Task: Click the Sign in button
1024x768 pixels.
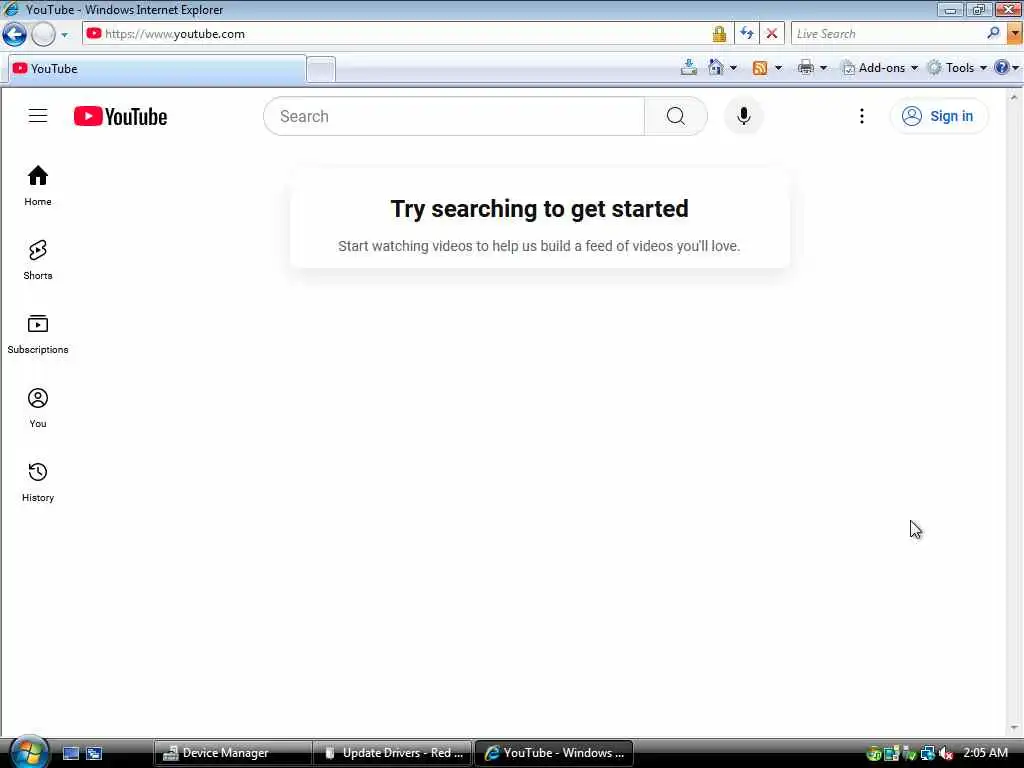Action: [938, 116]
